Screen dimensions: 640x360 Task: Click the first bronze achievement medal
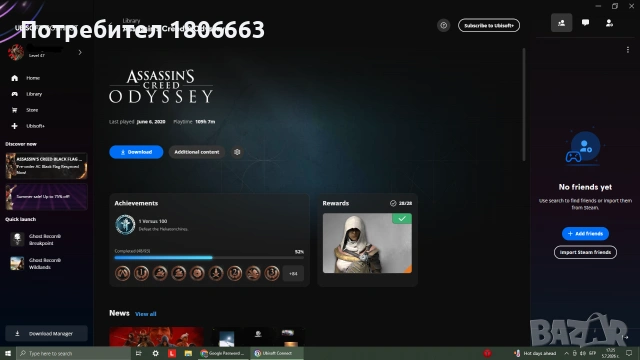(122, 273)
